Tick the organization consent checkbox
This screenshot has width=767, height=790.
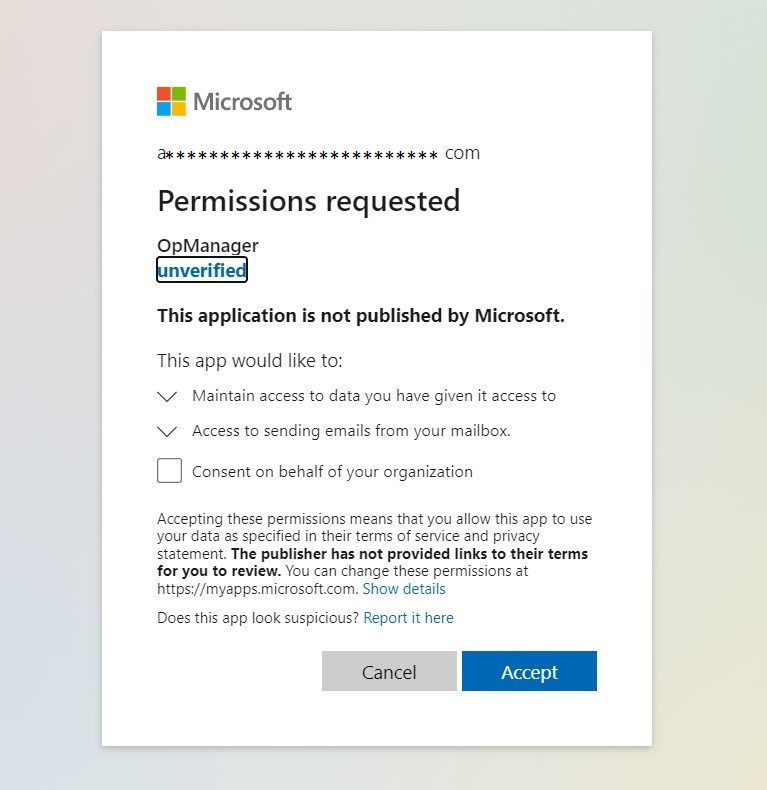(x=170, y=471)
